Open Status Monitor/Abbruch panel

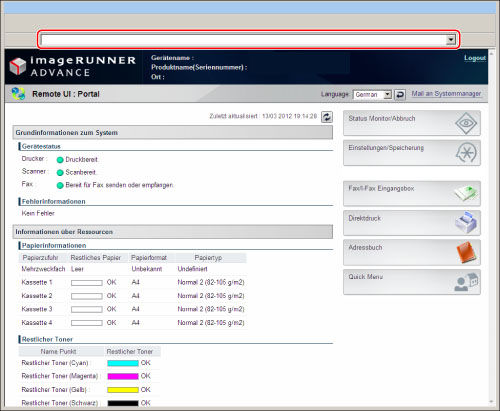click(x=412, y=123)
